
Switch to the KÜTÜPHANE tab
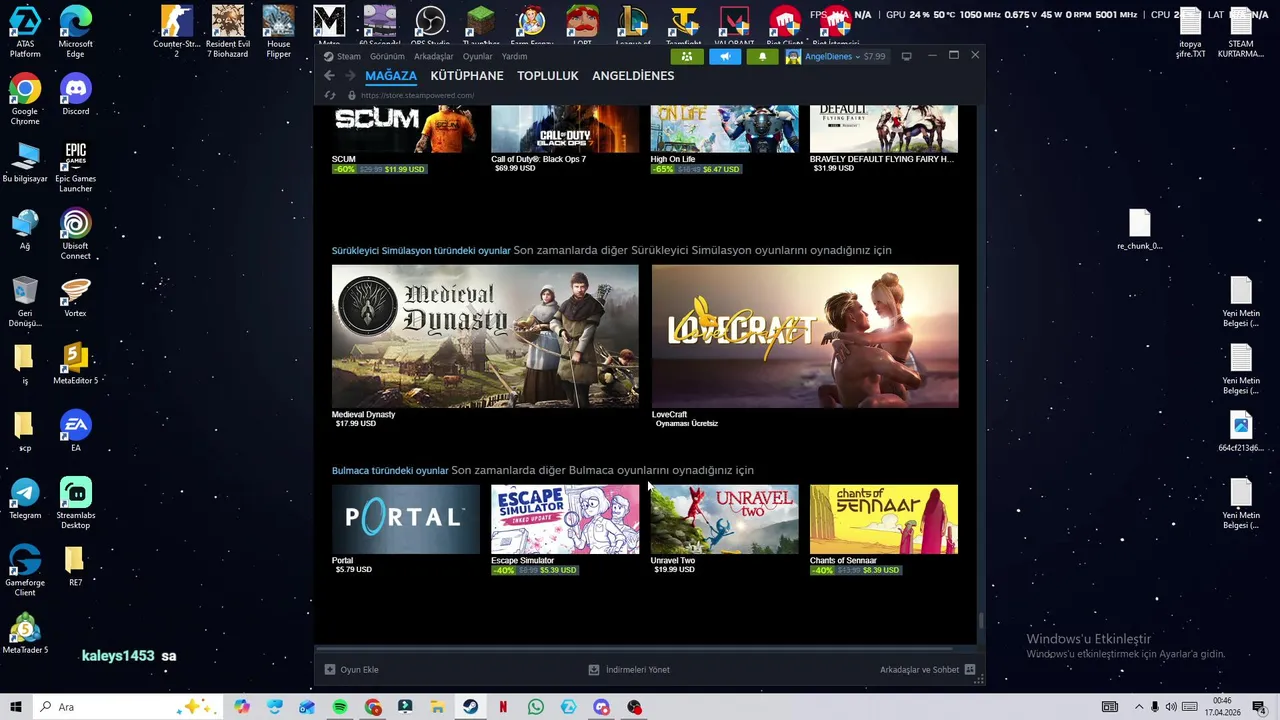[x=467, y=76]
